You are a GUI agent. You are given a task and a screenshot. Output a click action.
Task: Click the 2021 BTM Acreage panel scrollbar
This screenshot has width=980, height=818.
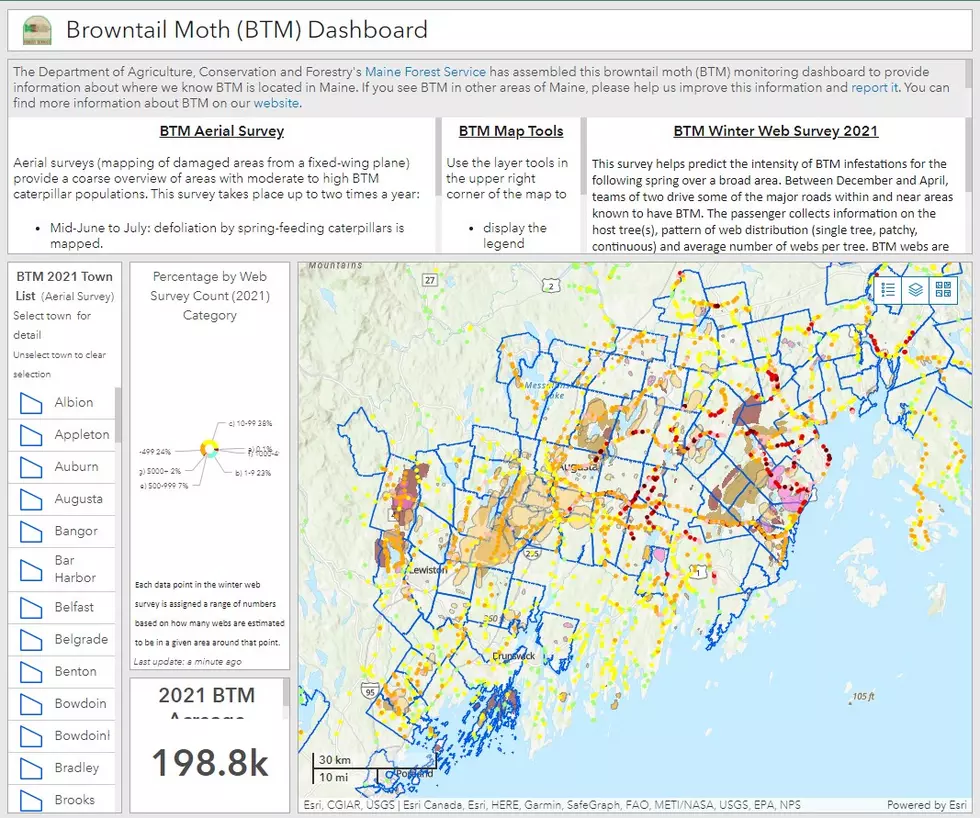[286, 692]
